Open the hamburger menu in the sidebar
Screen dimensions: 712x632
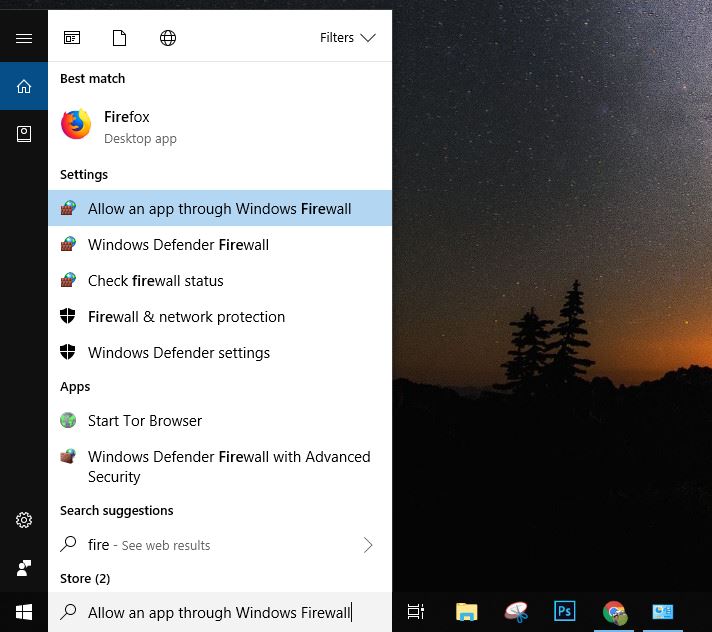pos(24,38)
